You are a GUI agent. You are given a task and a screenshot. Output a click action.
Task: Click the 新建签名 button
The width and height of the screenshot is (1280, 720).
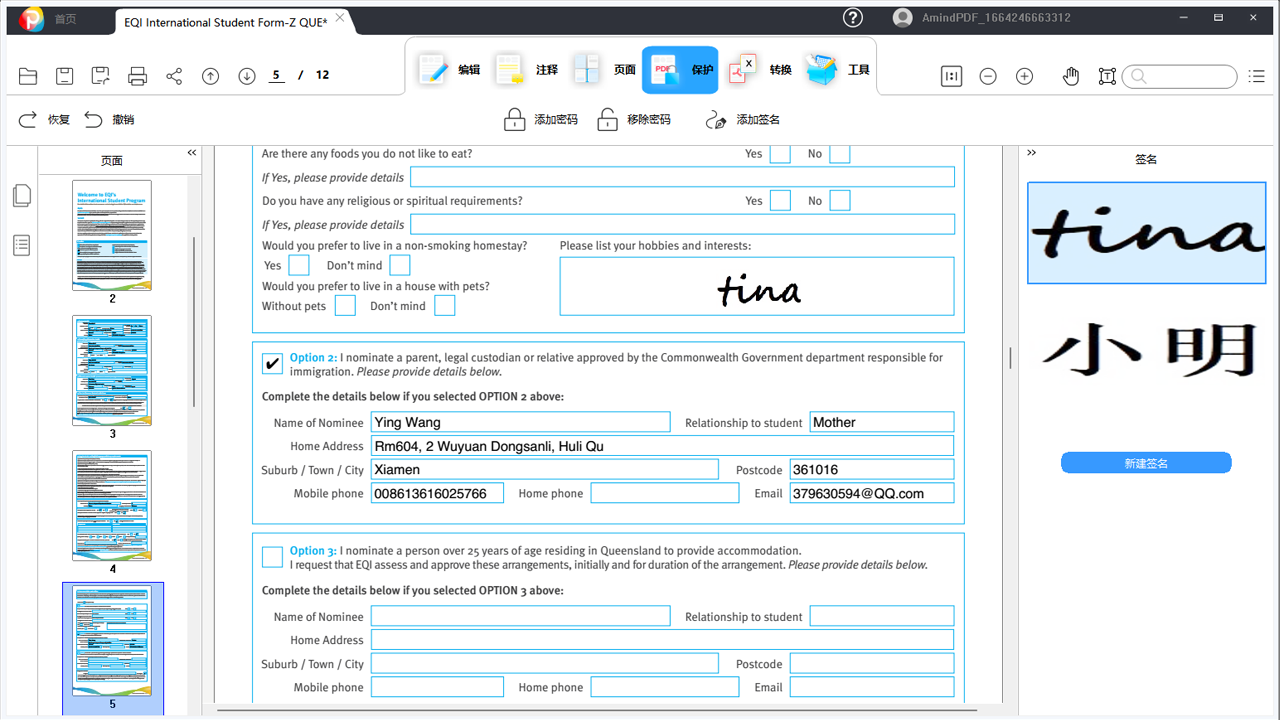pyautogui.click(x=1146, y=463)
